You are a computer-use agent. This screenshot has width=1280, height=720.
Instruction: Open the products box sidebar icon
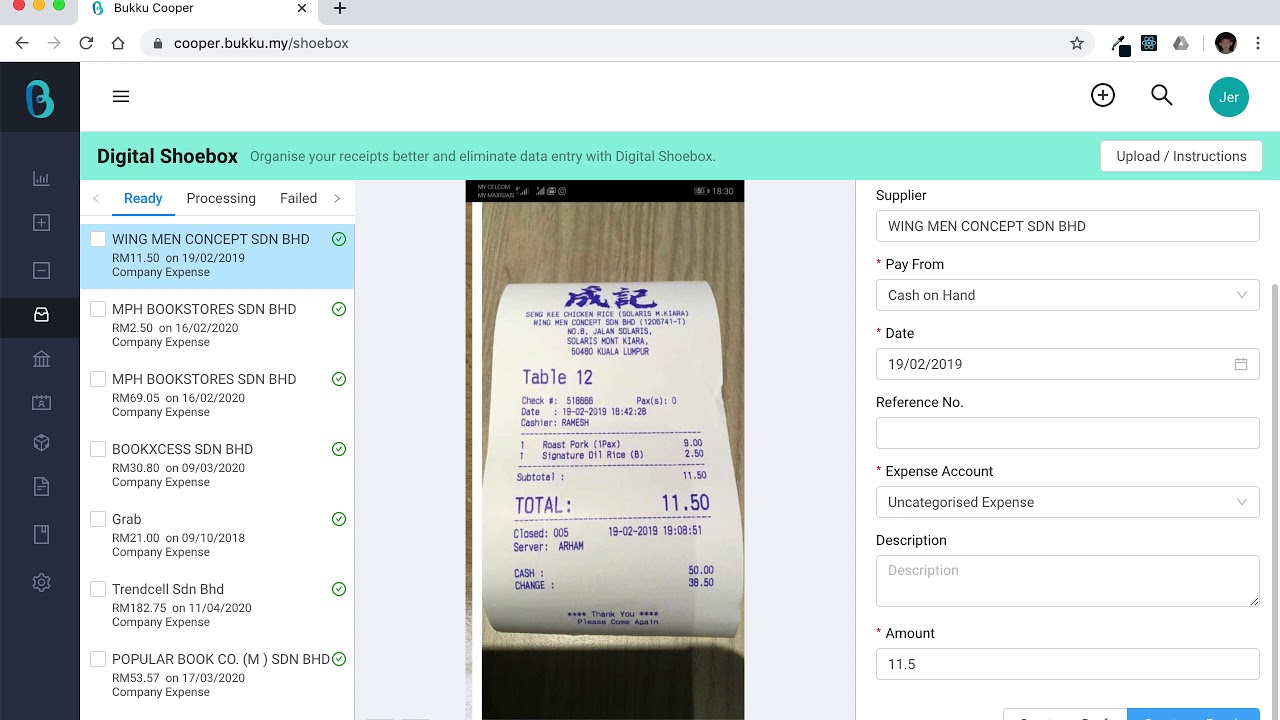[41, 442]
